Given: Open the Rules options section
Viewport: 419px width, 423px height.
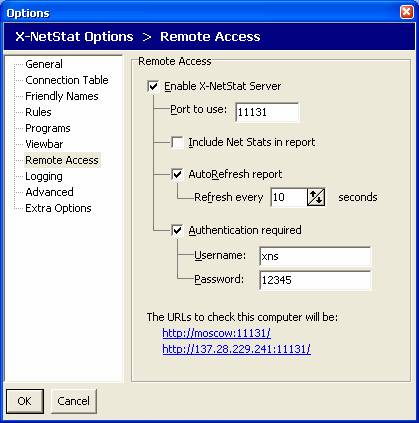Looking at the screenshot, I should 38,112.
